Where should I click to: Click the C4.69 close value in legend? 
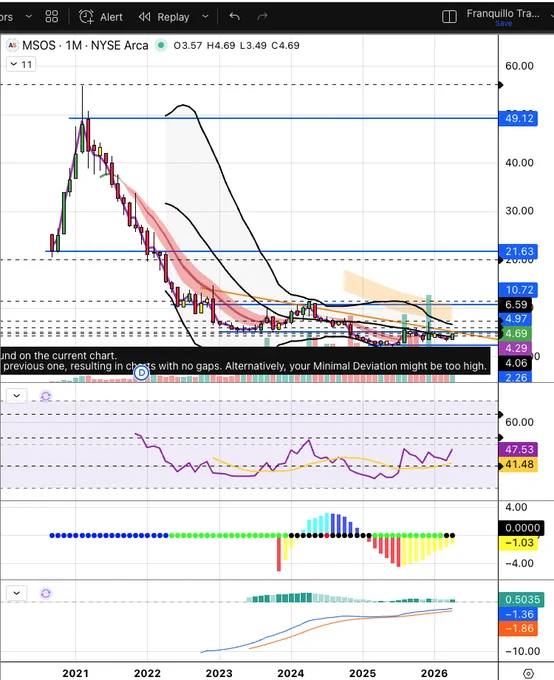[x=285, y=46]
